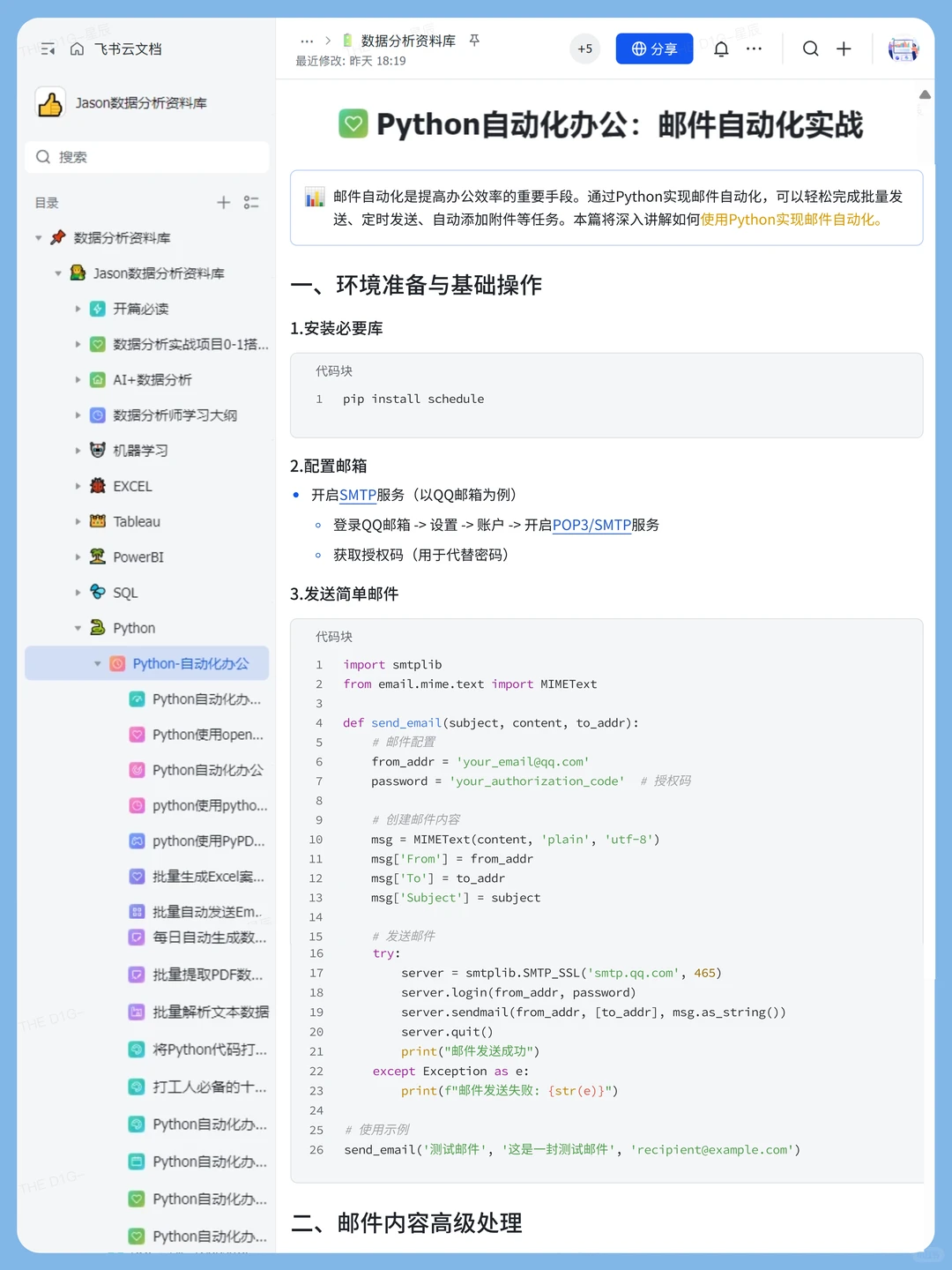View collaborators via the +5 indicator
Image resolution: width=952 pixels, height=1270 pixels.
pyautogui.click(x=584, y=49)
